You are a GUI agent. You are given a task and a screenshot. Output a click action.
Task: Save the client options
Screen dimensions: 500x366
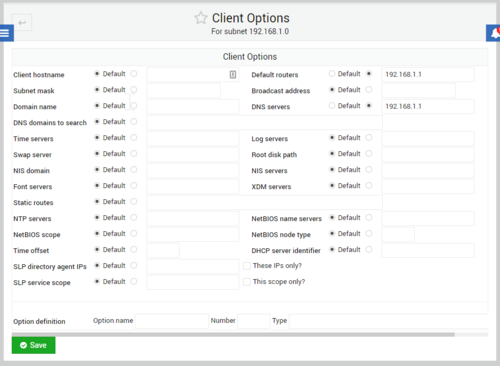(34, 345)
